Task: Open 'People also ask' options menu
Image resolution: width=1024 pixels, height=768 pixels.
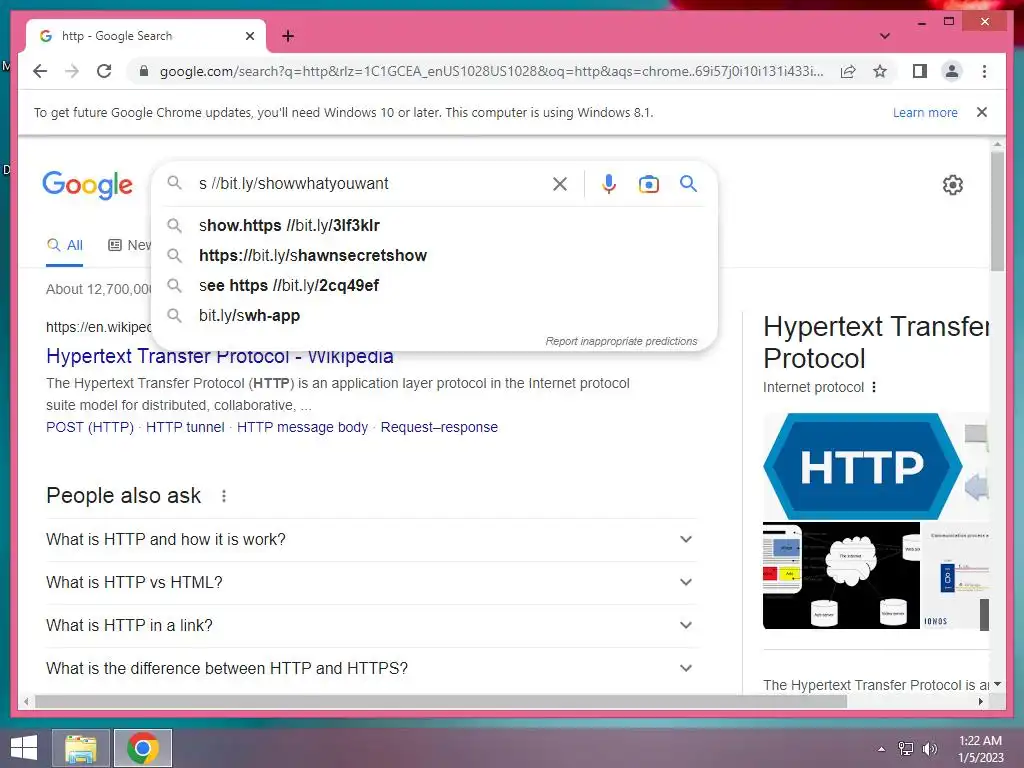Action: [x=224, y=496]
